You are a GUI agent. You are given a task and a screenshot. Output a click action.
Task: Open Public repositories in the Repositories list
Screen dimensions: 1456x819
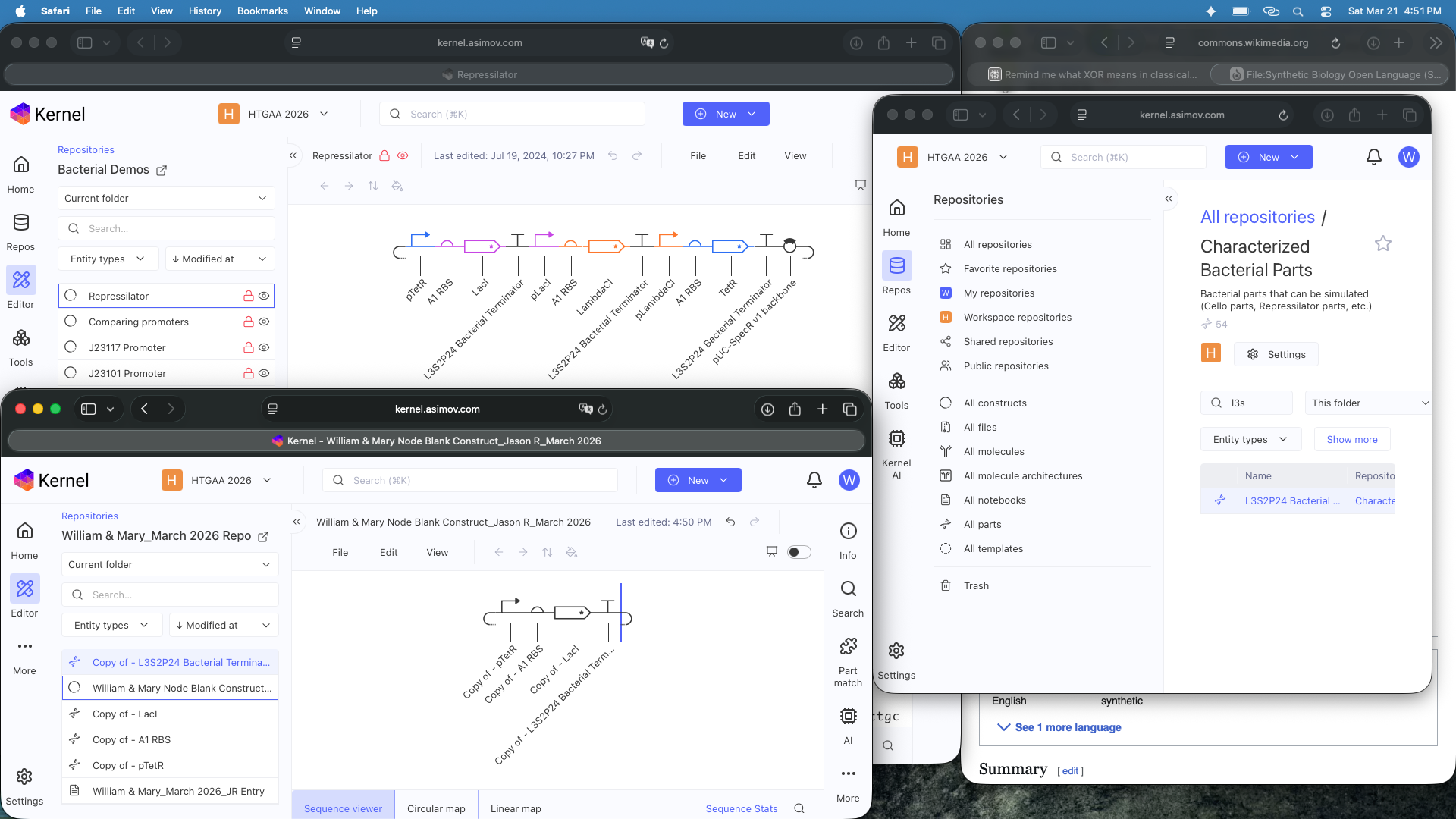(1006, 366)
